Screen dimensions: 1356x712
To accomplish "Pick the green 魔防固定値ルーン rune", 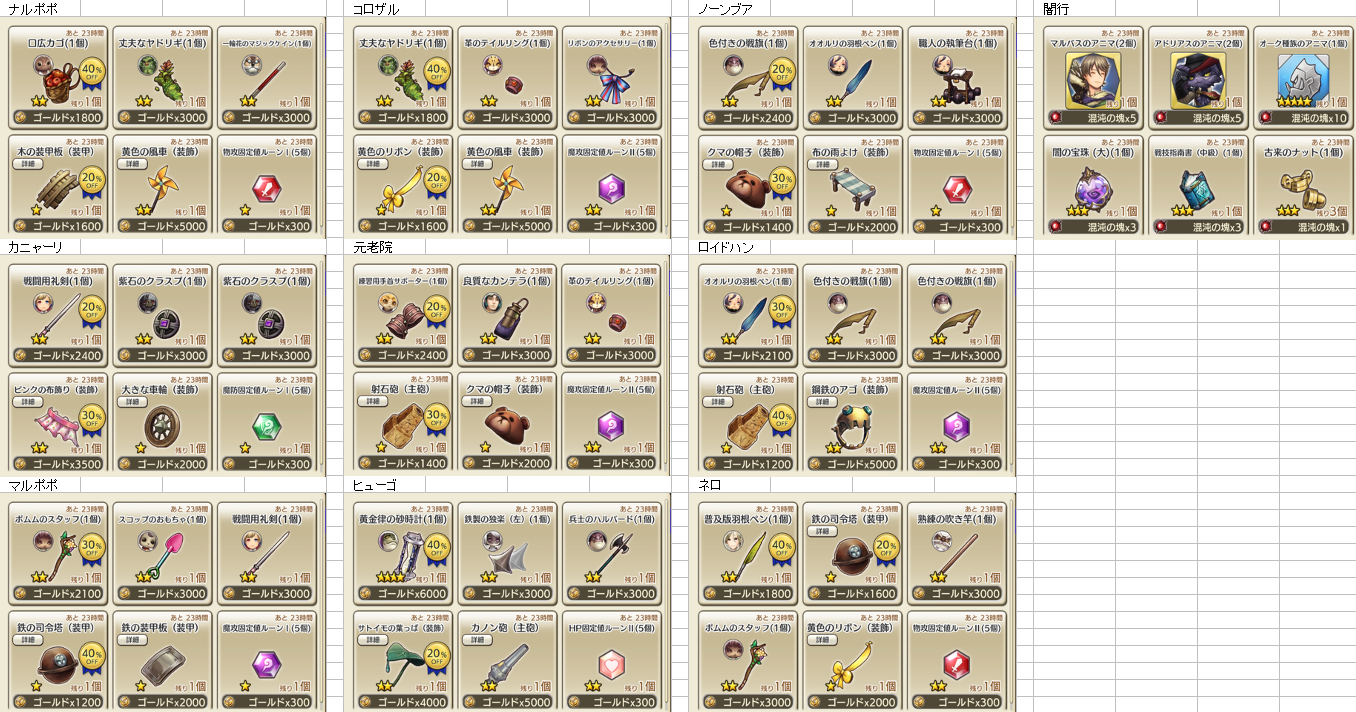I will tap(264, 425).
